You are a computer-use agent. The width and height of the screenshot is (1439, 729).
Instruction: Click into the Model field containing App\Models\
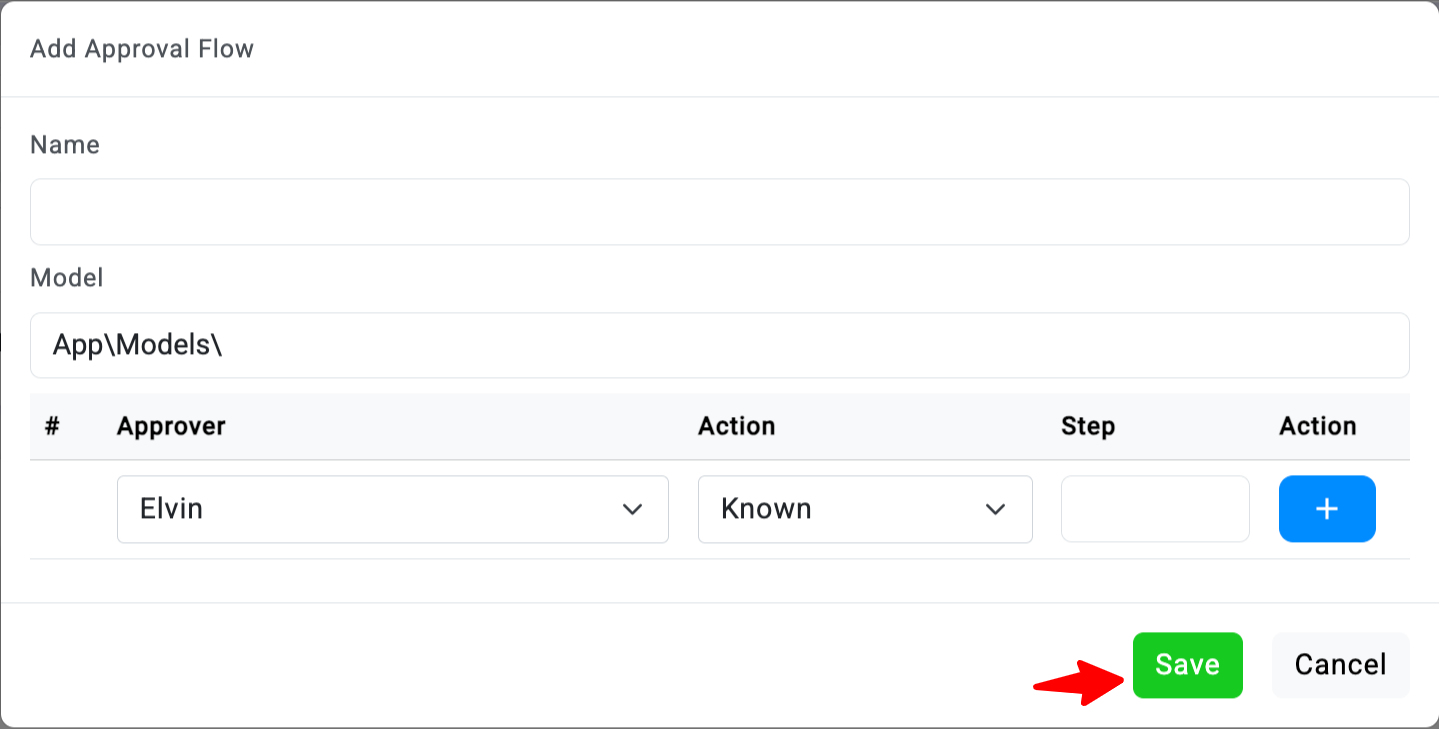pyautogui.click(x=719, y=345)
